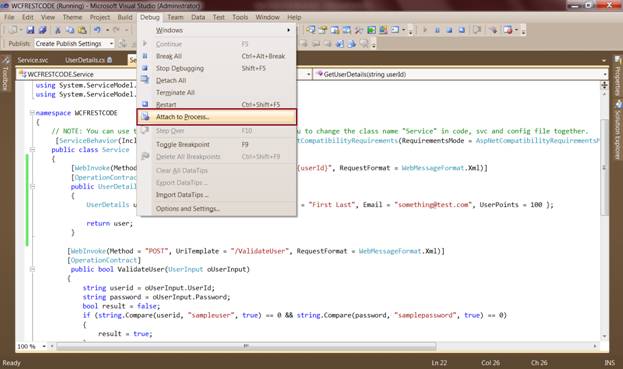The height and width of the screenshot is (369, 623).
Task: Click the blue web icon in second toolbar row
Action: (340, 44)
